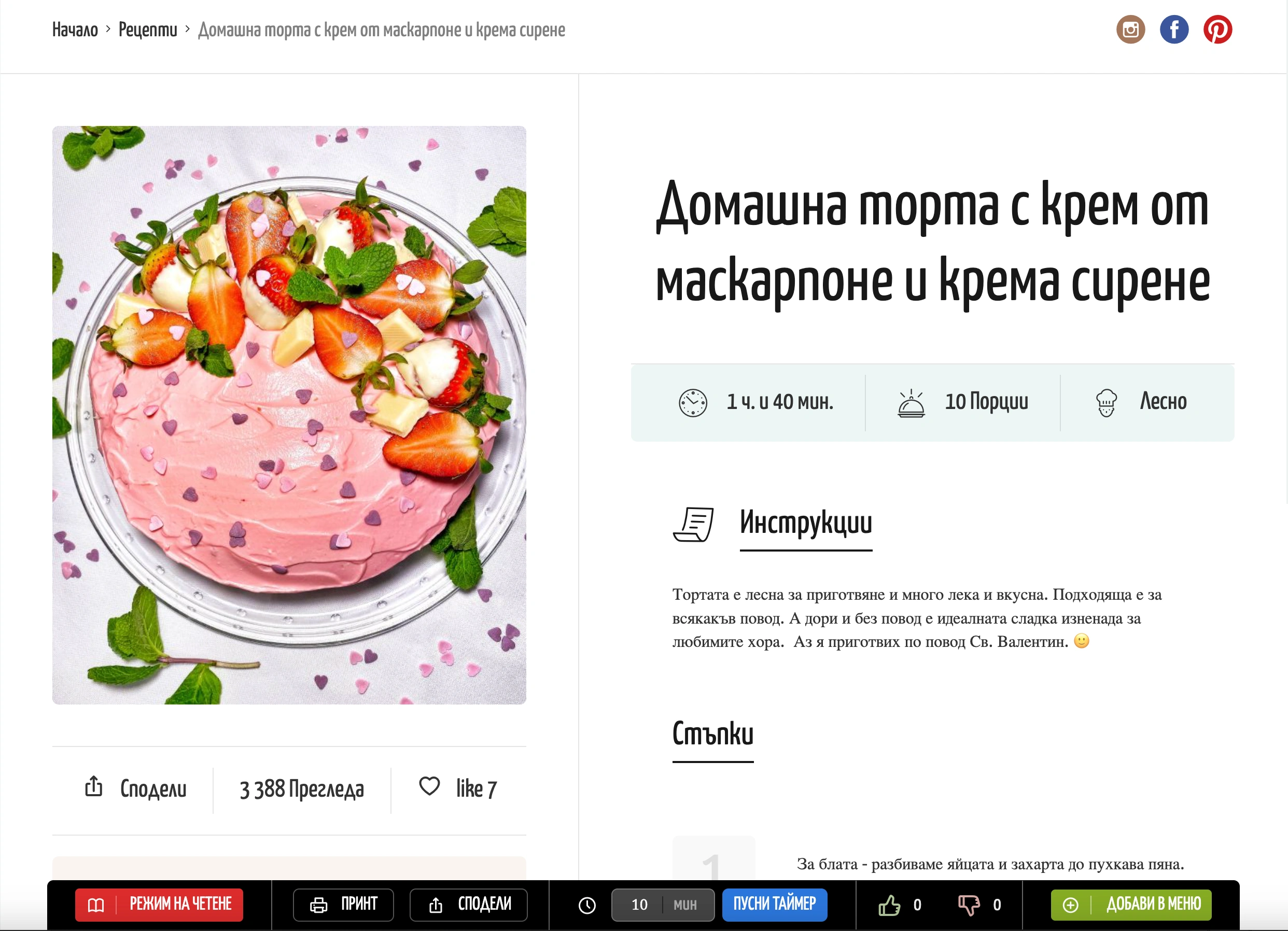Click the share icon beside Сподели

tap(94, 786)
